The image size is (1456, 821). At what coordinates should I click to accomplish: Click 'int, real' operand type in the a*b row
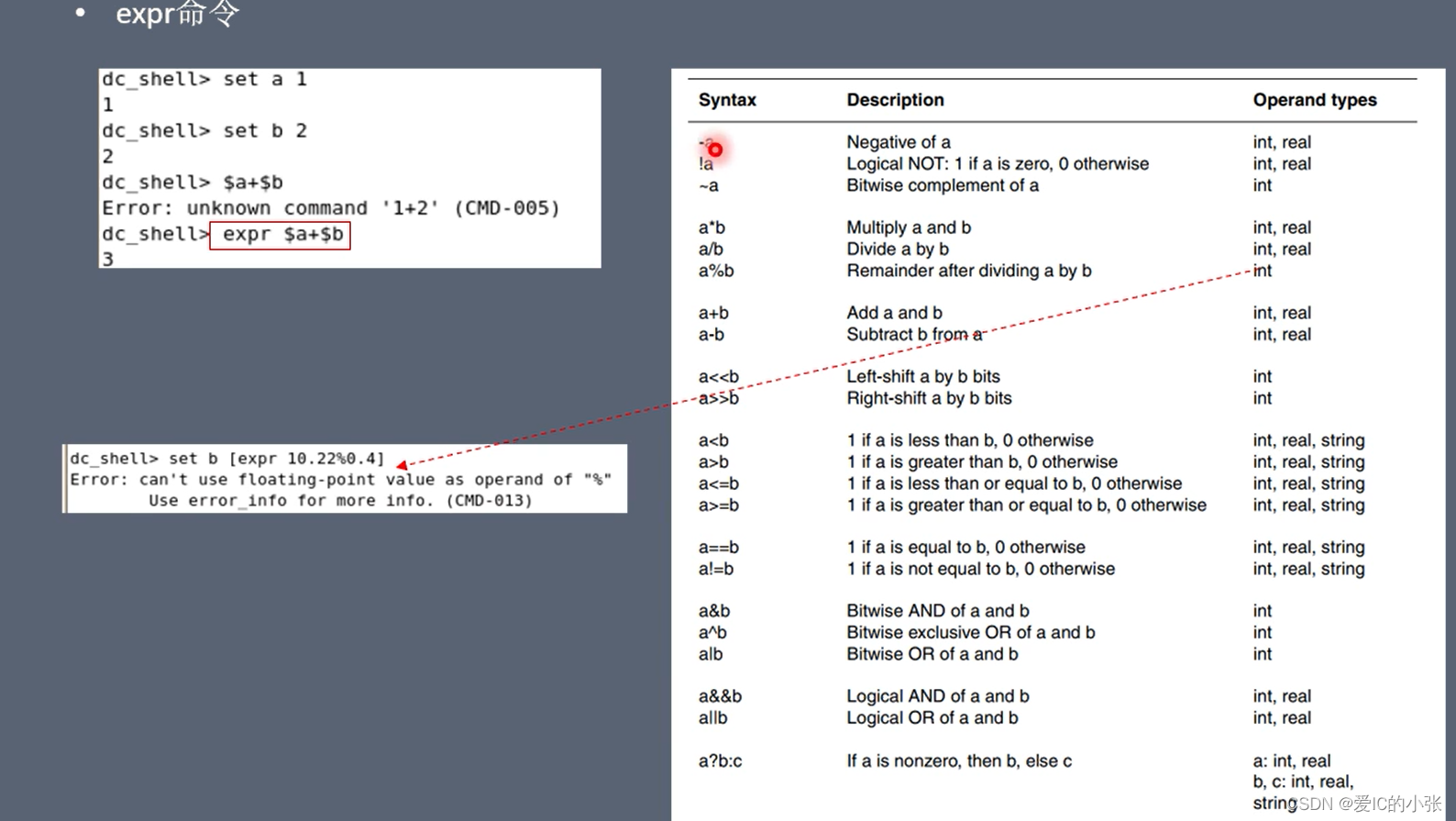pyautogui.click(x=1282, y=227)
